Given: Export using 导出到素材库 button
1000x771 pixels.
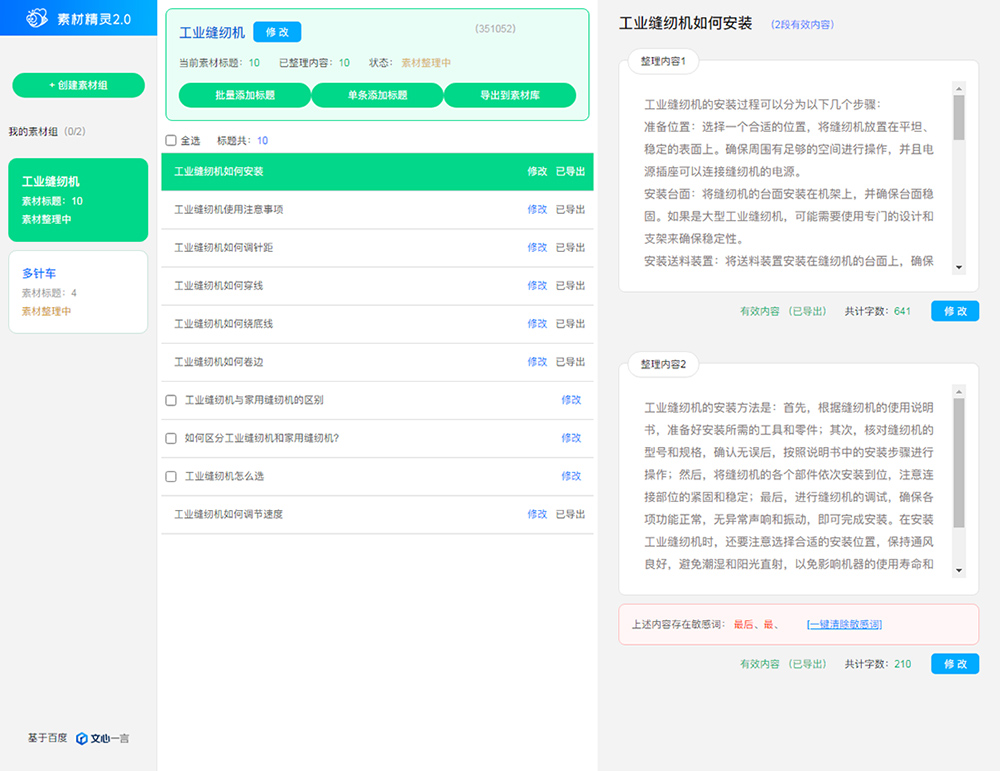Looking at the screenshot, I should point(510,95).
